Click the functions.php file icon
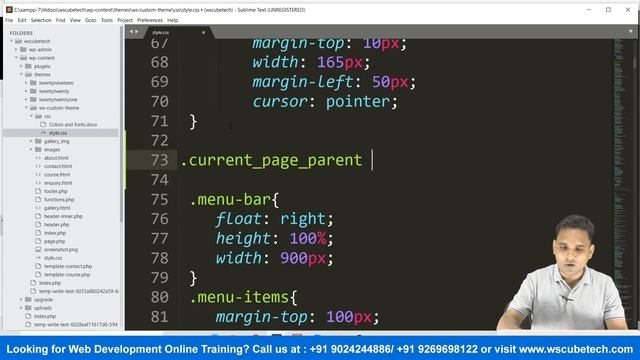 [38, 200]
